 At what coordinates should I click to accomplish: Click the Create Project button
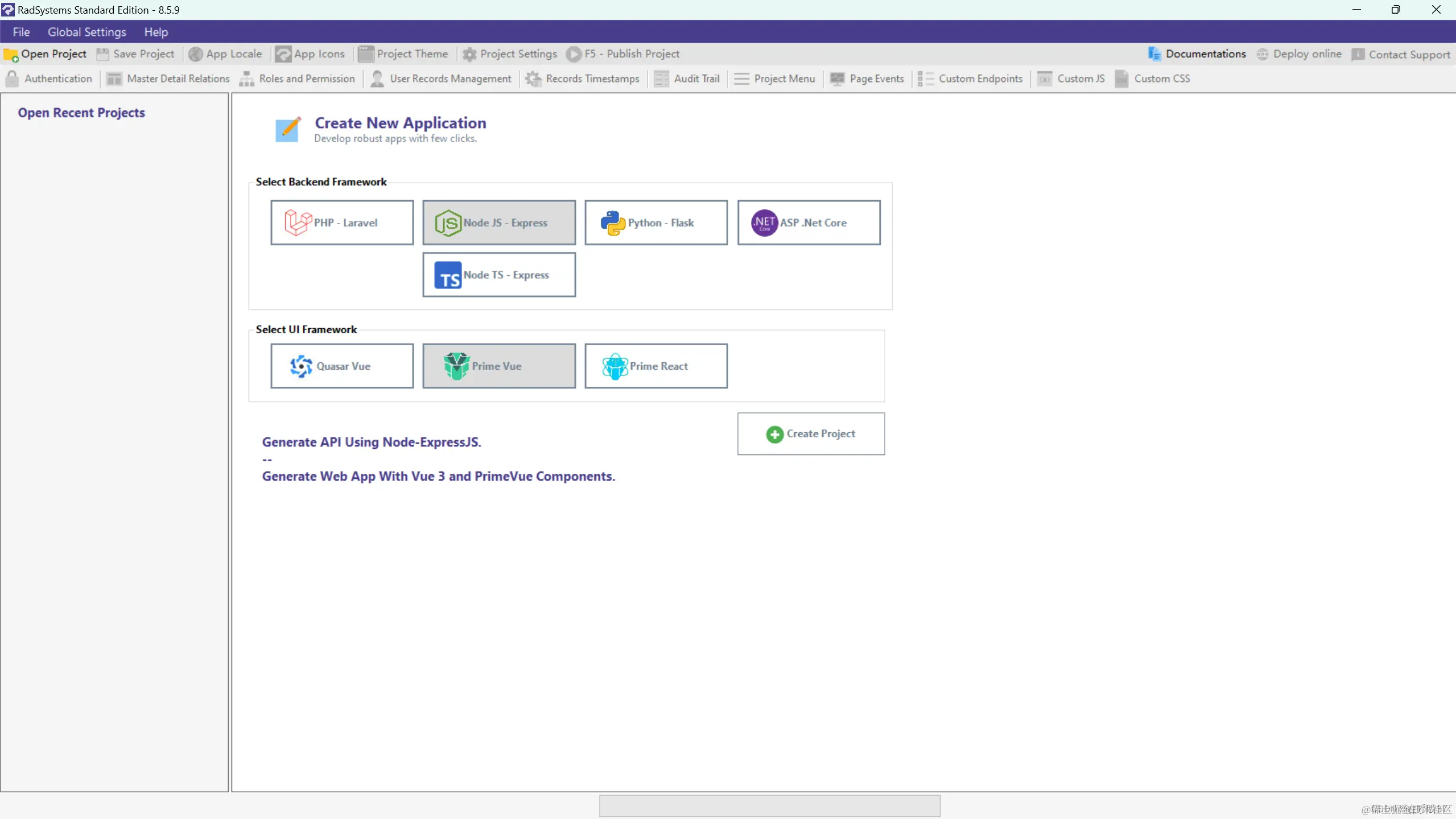(x=810, y=433)
